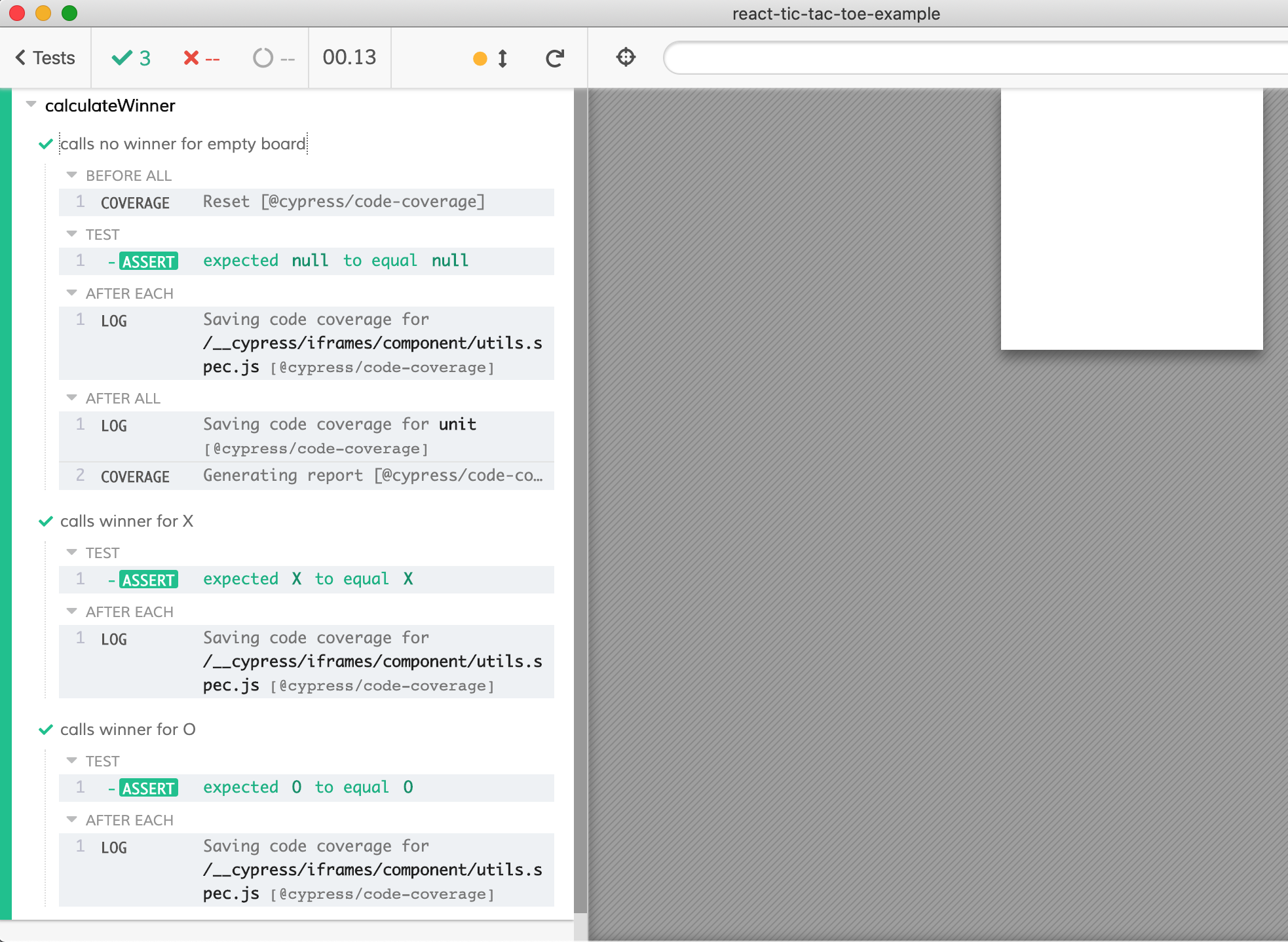Click assert 'expected X to equal X'
1288x942 pixels.
[307, 580]
